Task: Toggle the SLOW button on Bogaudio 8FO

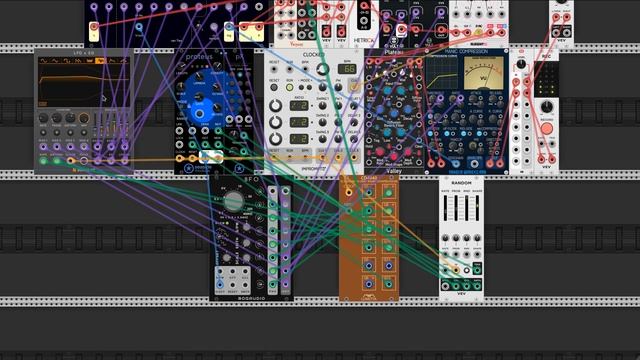Action: (x=227, y=223)
